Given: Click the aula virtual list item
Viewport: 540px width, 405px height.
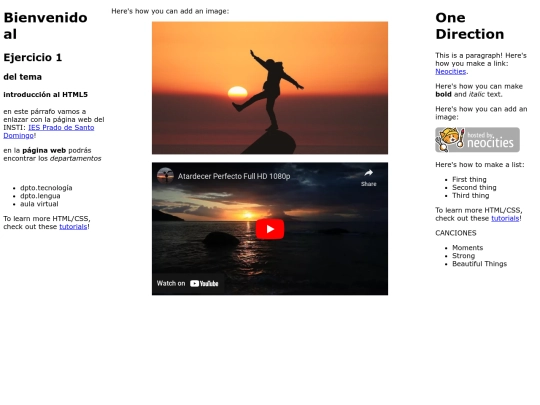Looking at the screenshot, I should pos(39,204).
